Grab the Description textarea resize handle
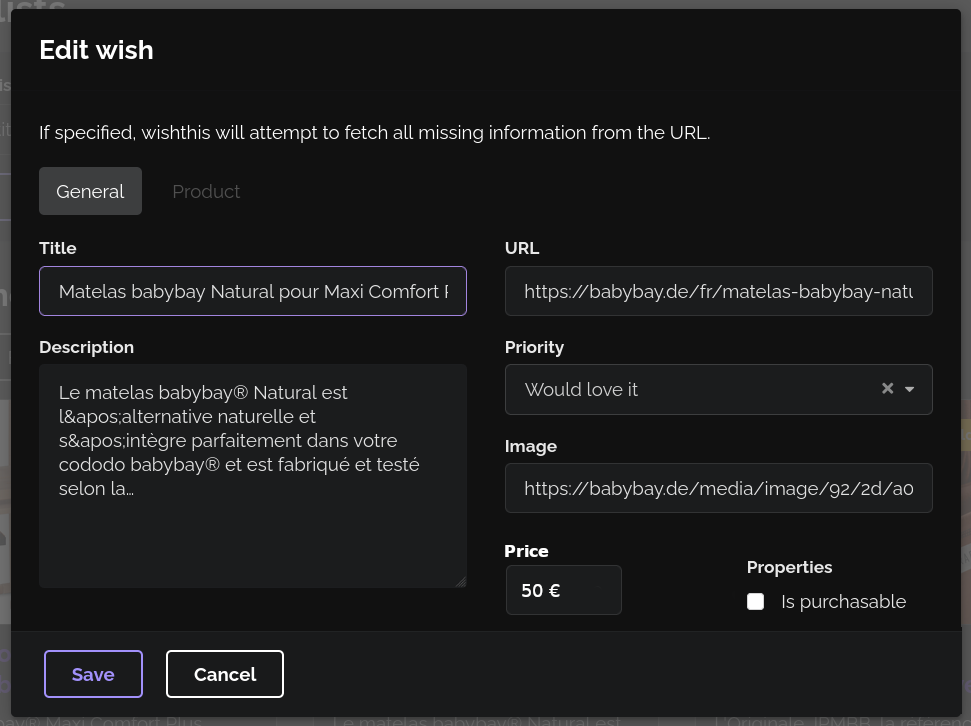971x726 pixels. point(460,581)
